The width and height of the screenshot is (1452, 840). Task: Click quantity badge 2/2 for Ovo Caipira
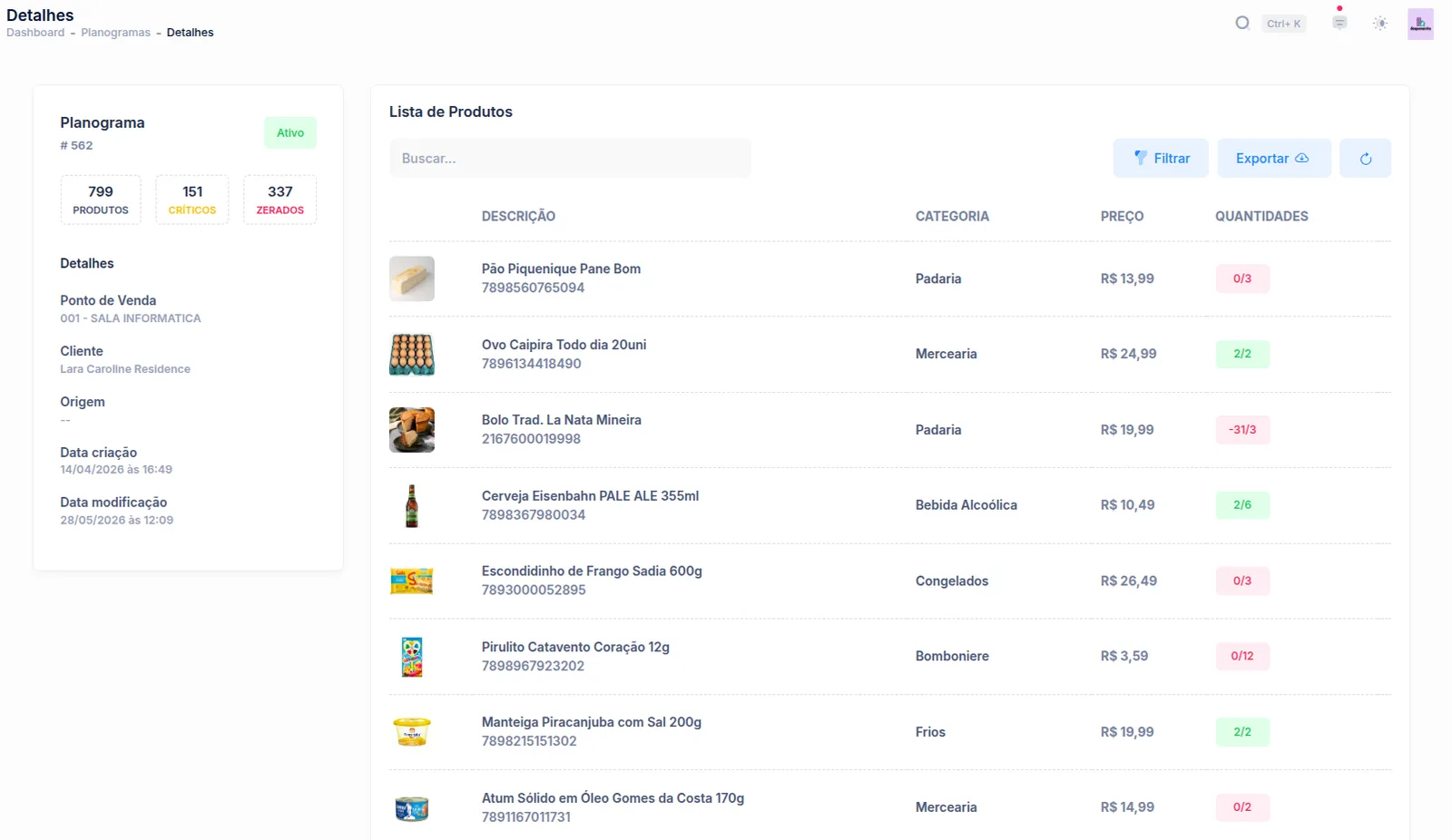(x=1242, y=354)
